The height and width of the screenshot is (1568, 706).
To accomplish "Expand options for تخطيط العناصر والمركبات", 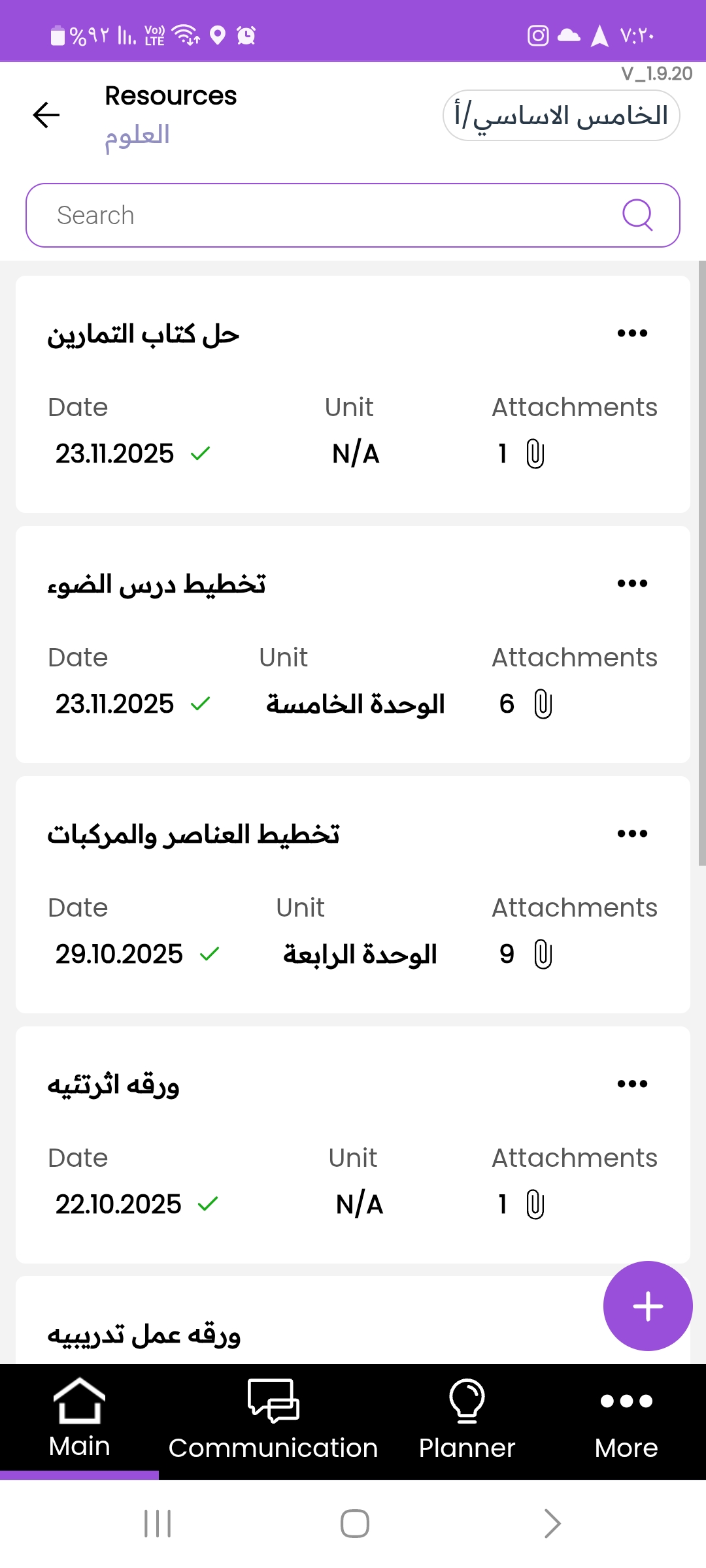I will (632, 834).
